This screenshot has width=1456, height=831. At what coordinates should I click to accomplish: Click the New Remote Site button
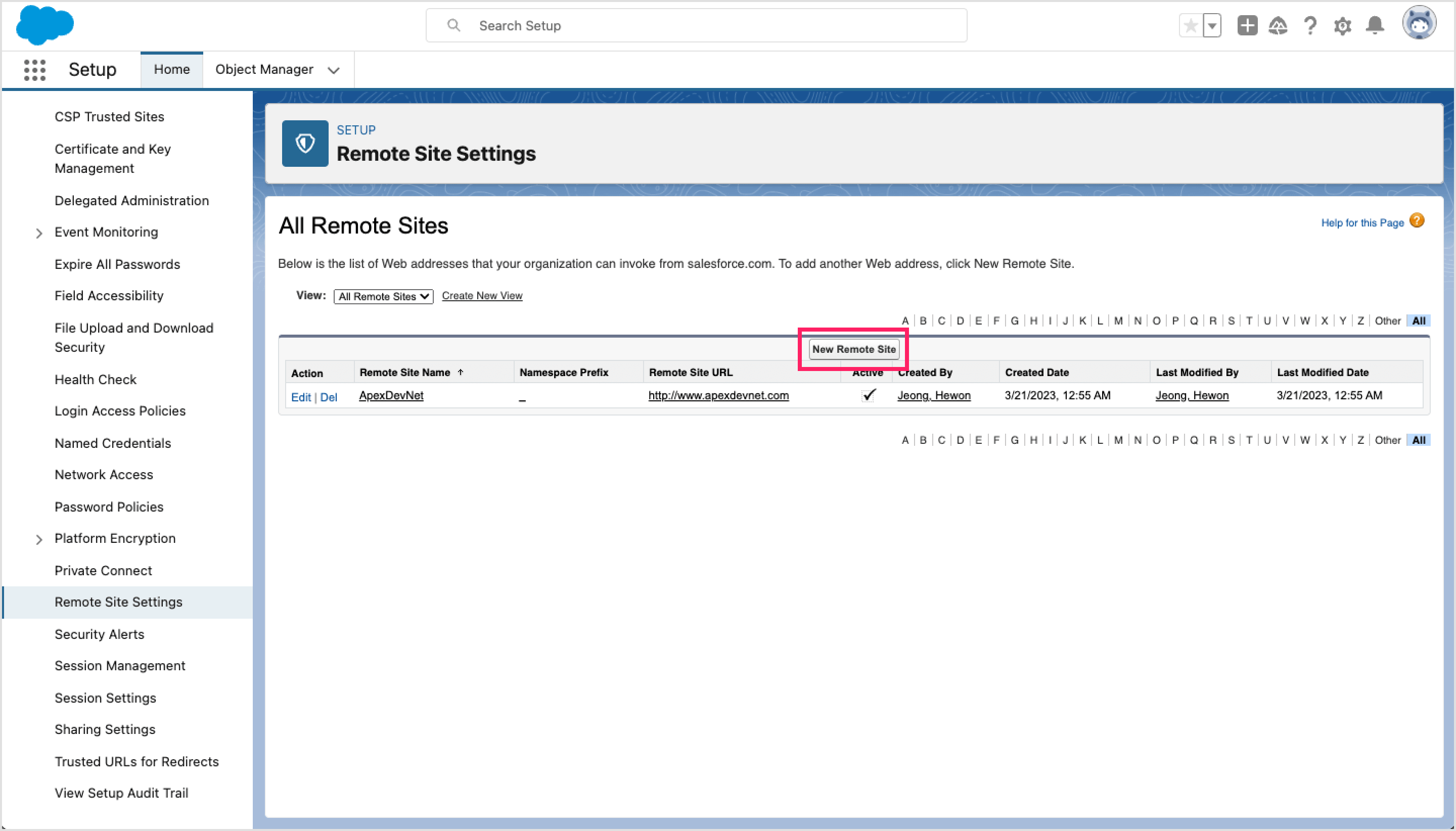[853, 349]
